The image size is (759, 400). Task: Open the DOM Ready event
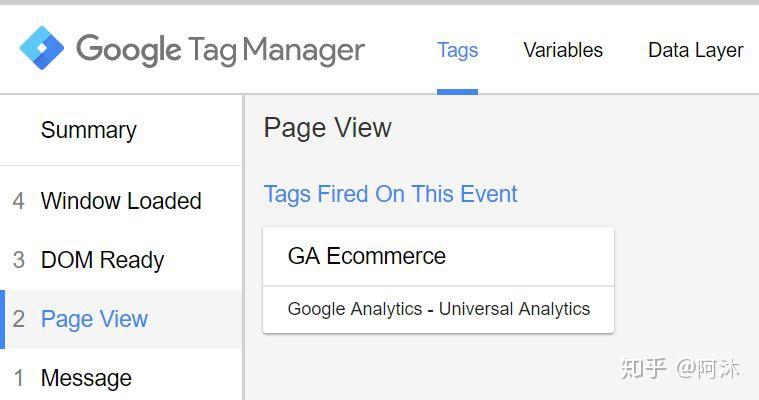tap(102, 261)
